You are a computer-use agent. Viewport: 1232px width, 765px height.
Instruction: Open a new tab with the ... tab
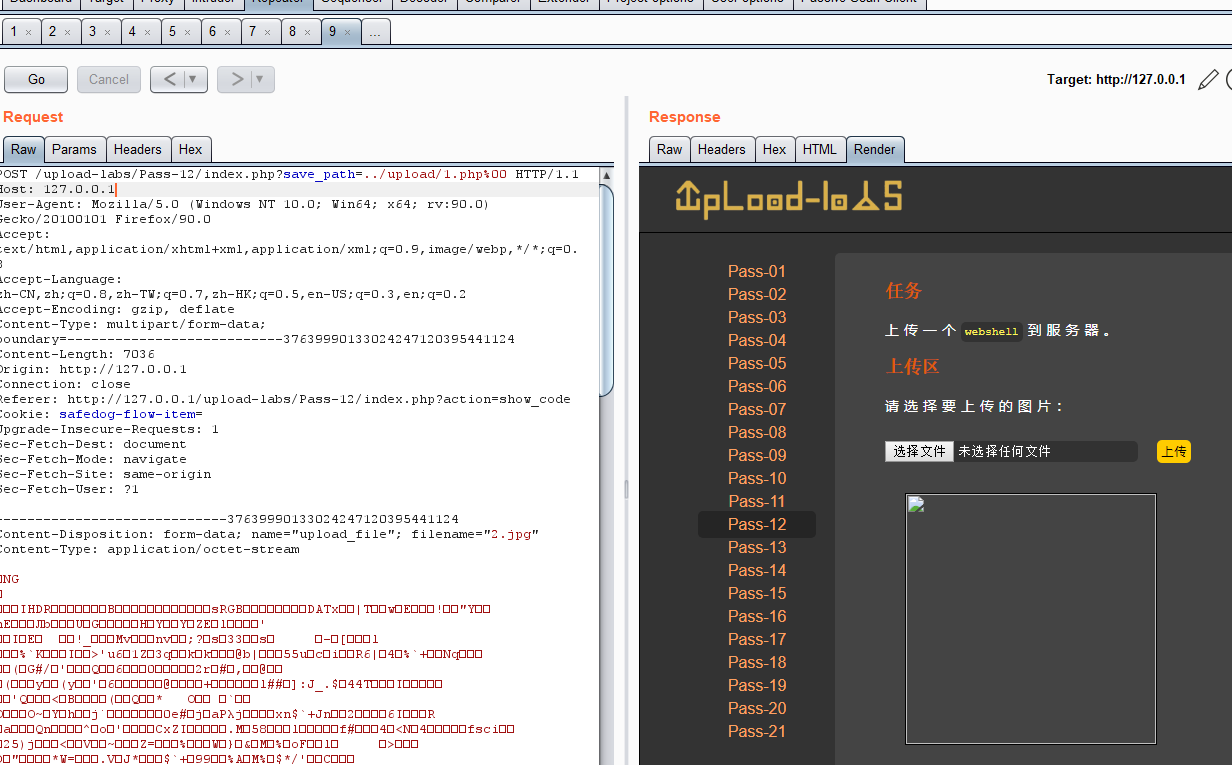[x=375, y=32]
